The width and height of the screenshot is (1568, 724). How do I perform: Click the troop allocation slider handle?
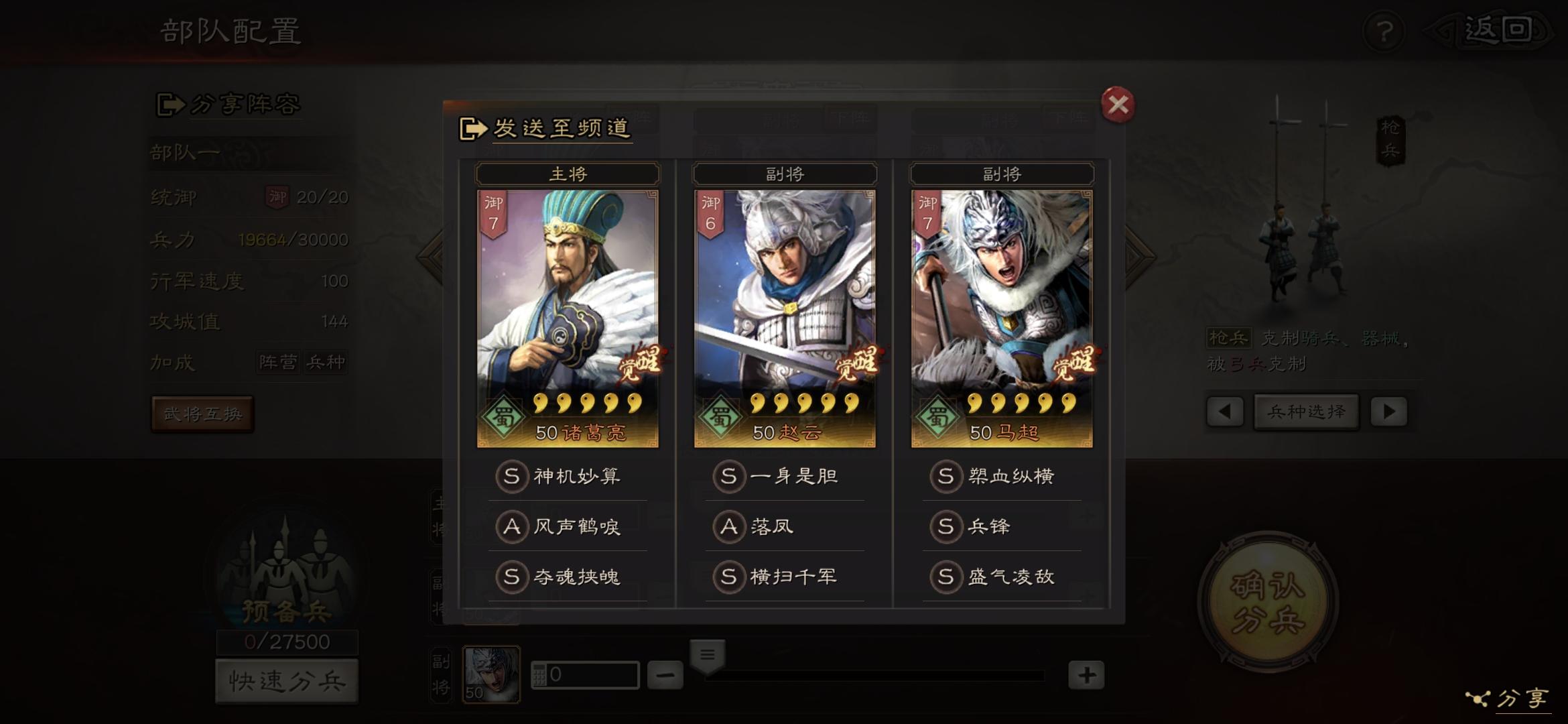click(x=708, y=656)
